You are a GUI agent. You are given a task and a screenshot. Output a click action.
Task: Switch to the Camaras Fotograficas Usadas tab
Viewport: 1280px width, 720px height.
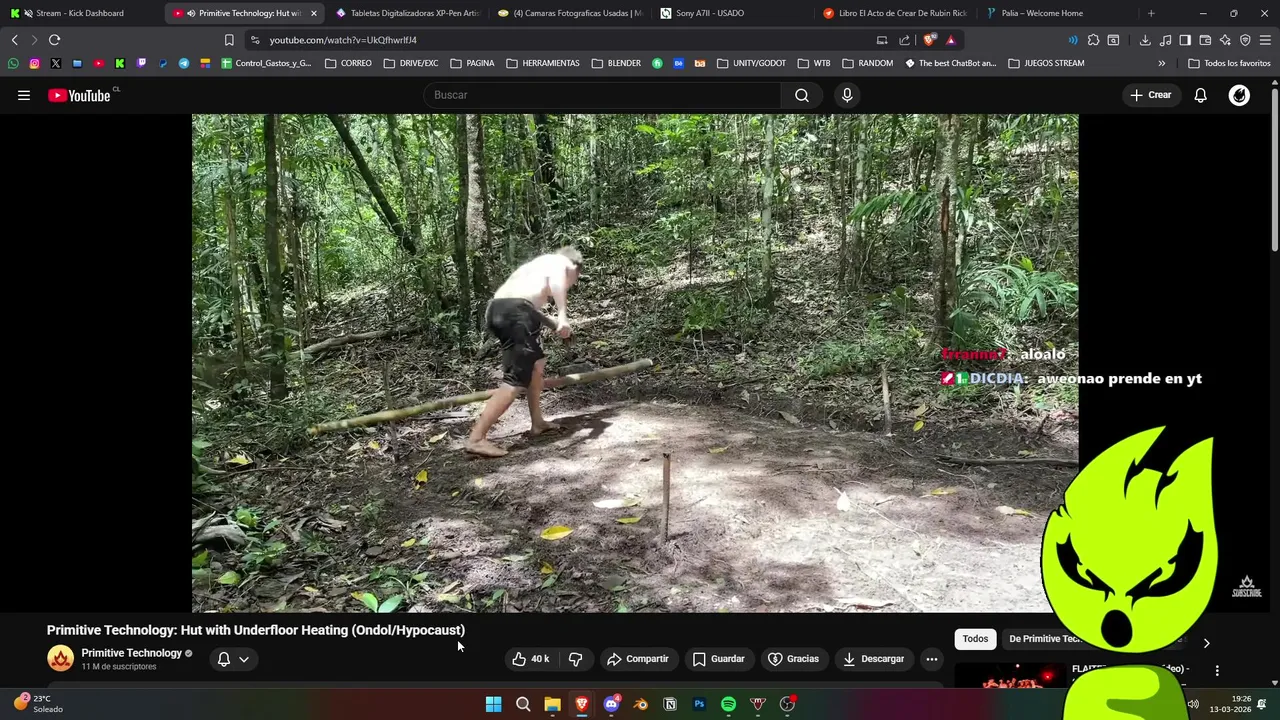tap(570, 13)
